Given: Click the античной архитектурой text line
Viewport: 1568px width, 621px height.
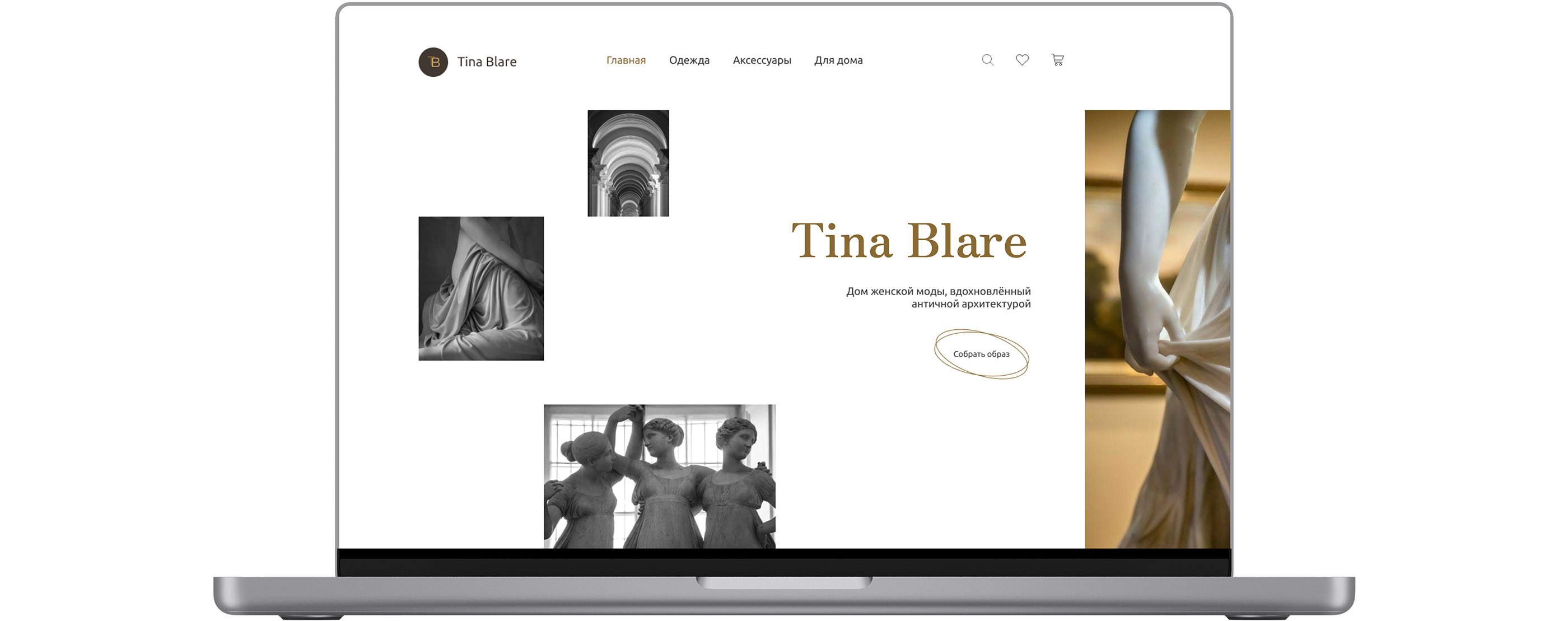Looking at the screenshot, I should (970, 304).
